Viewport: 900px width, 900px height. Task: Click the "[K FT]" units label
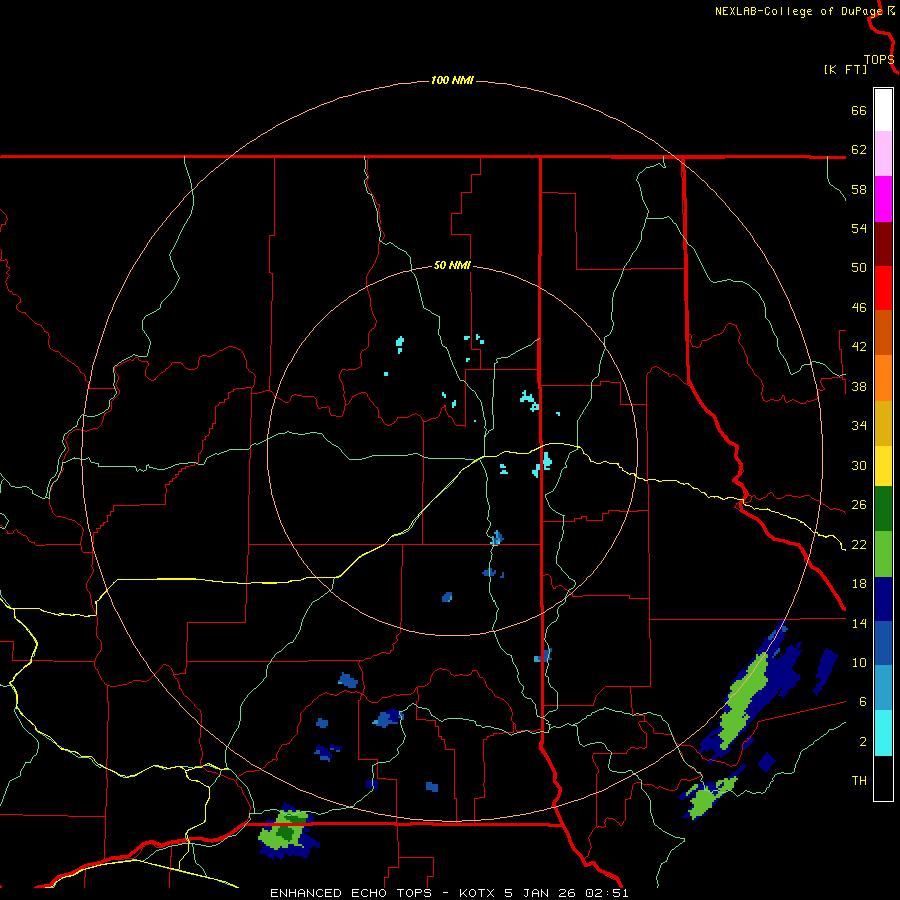tap(845, 69)
